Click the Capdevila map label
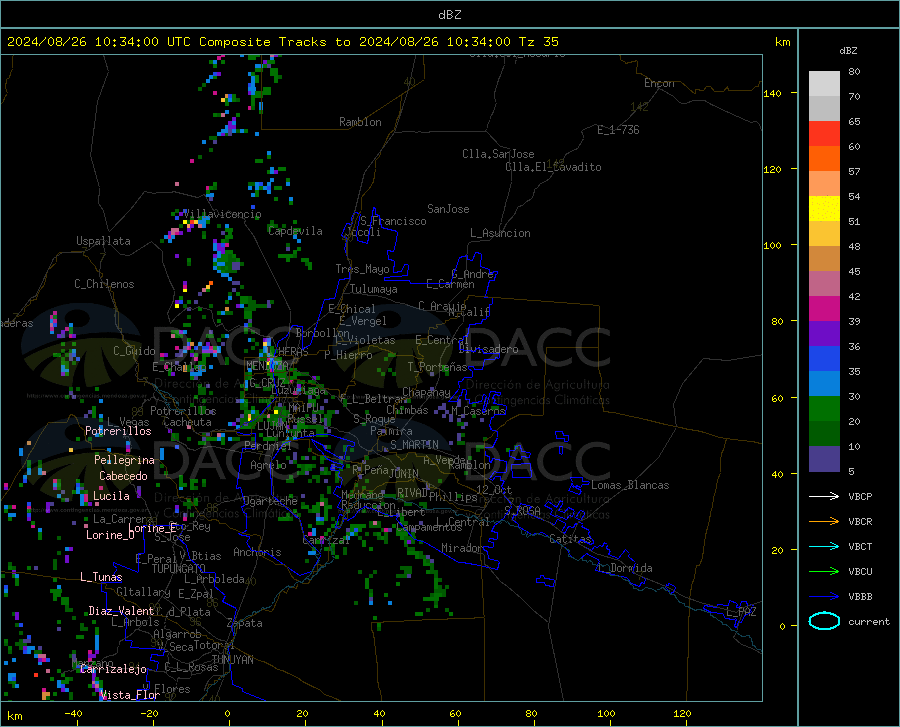The image size is (900, 727). 295,231
